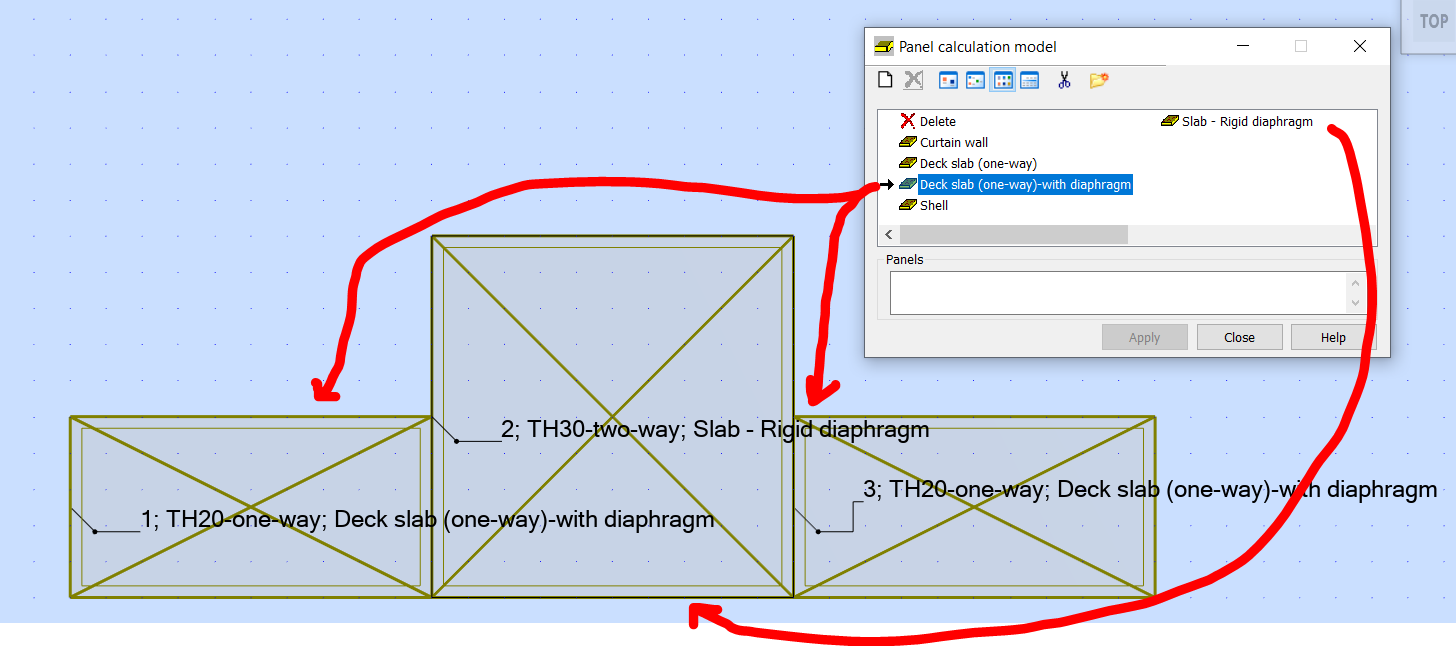Image resolution: width=1456 pixels, height=646 pixels.
Task: Switch list display using the second view icon
Action: 974,79
